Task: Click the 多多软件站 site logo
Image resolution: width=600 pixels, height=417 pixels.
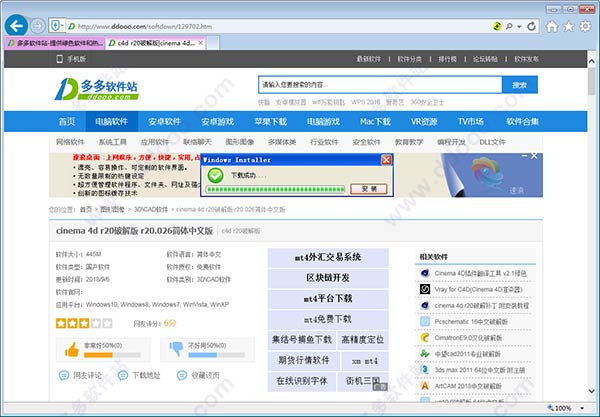Action: click(x=96, y=89)
